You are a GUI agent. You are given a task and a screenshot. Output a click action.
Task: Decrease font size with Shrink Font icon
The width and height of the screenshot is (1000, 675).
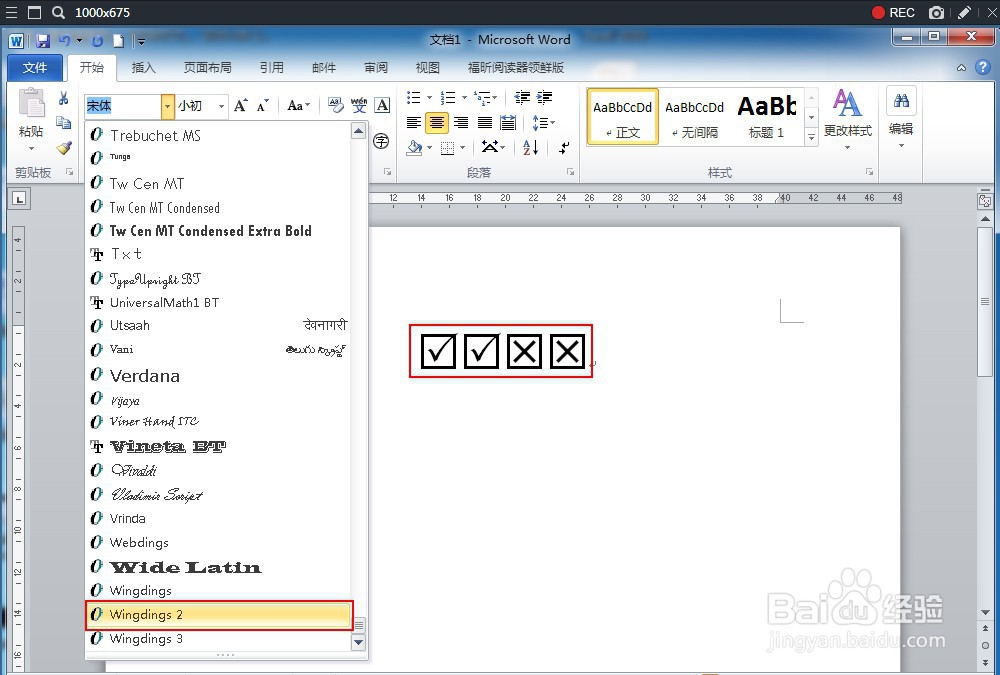(x=262, y=105)
